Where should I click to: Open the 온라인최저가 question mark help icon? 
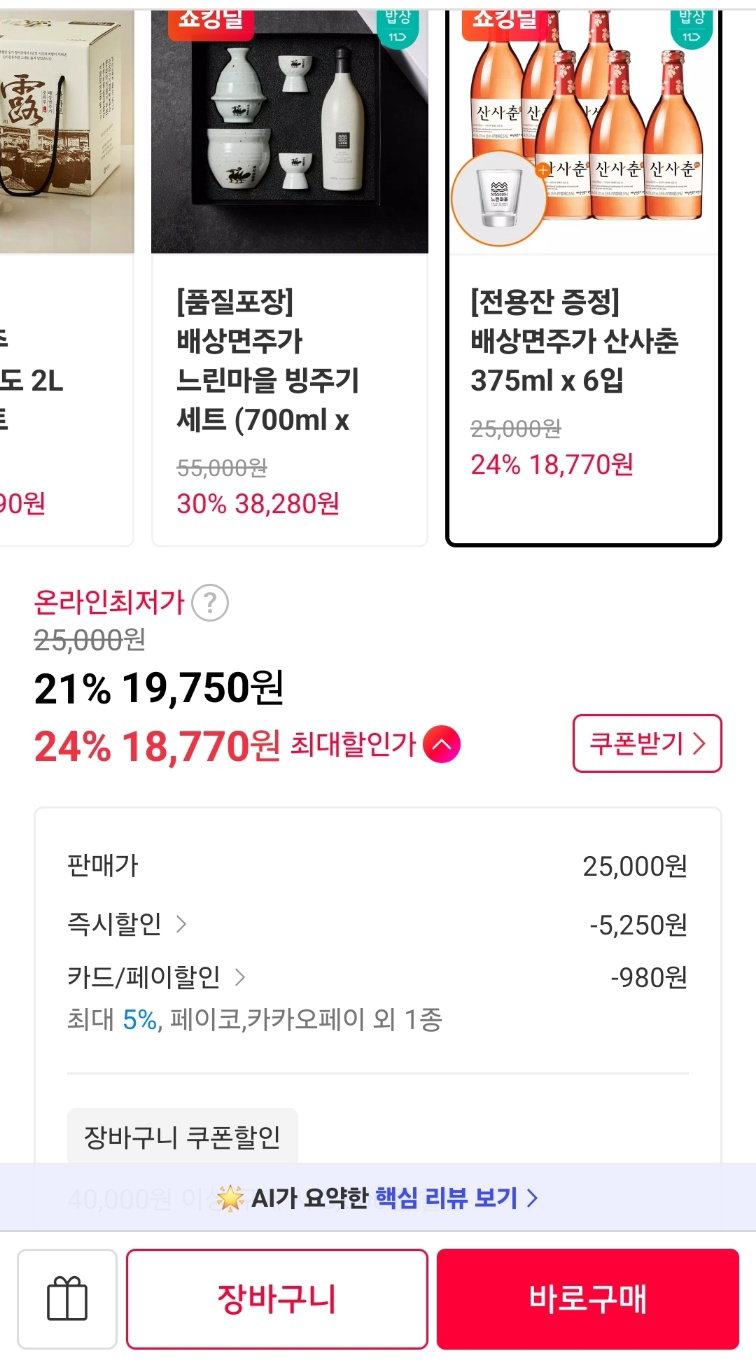[x=210, y=604]
